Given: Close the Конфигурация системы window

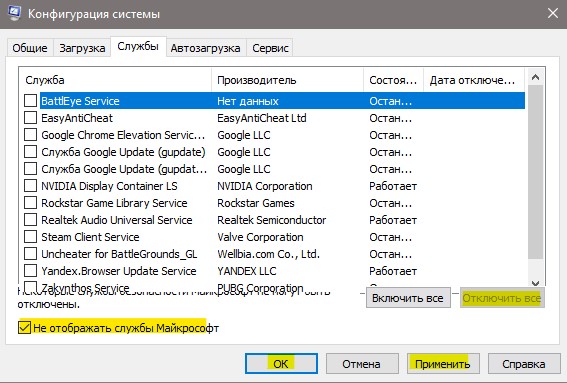Looking at the screenshot, I should pos(553,14).
